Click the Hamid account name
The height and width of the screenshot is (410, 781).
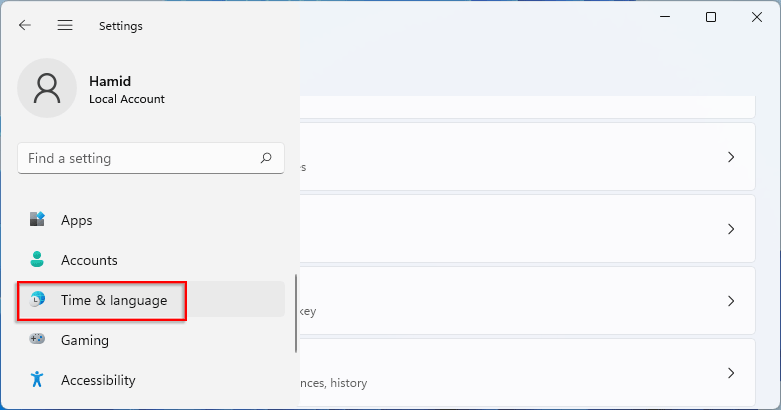click(108, 82)
